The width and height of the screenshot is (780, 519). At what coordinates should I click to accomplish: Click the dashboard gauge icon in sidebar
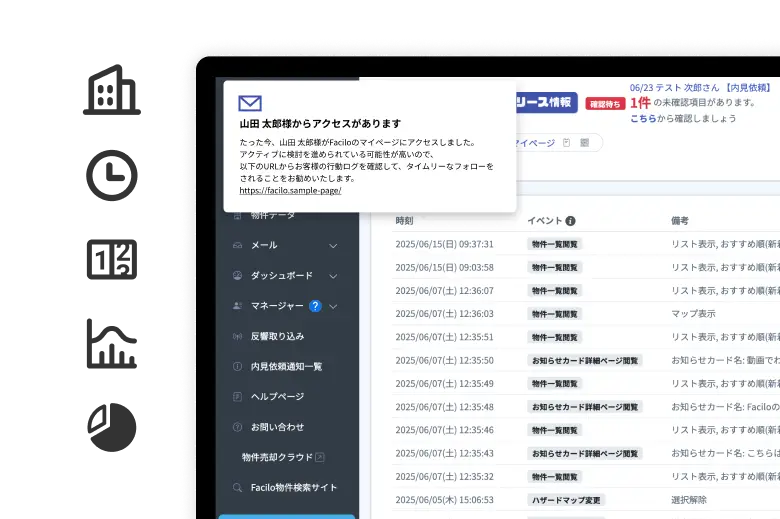tap(237, 275)
